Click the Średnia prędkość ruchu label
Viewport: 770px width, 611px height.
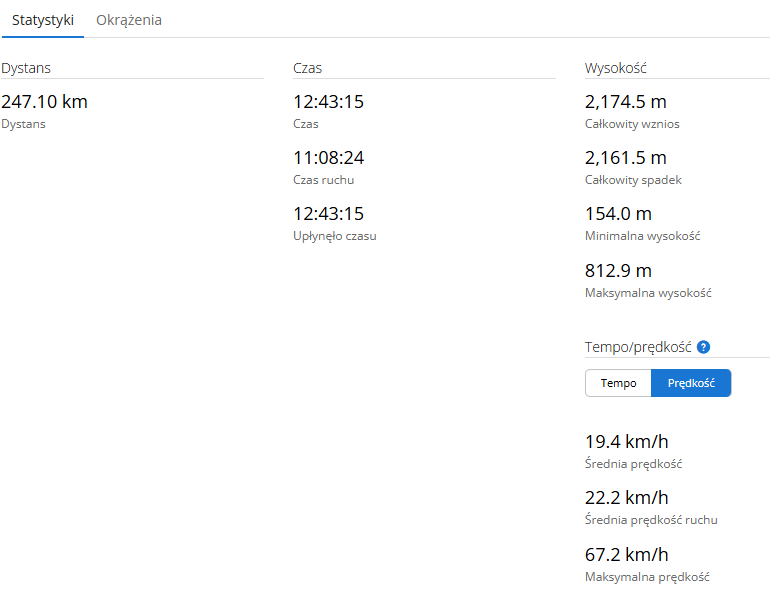[x=651, y=520]
